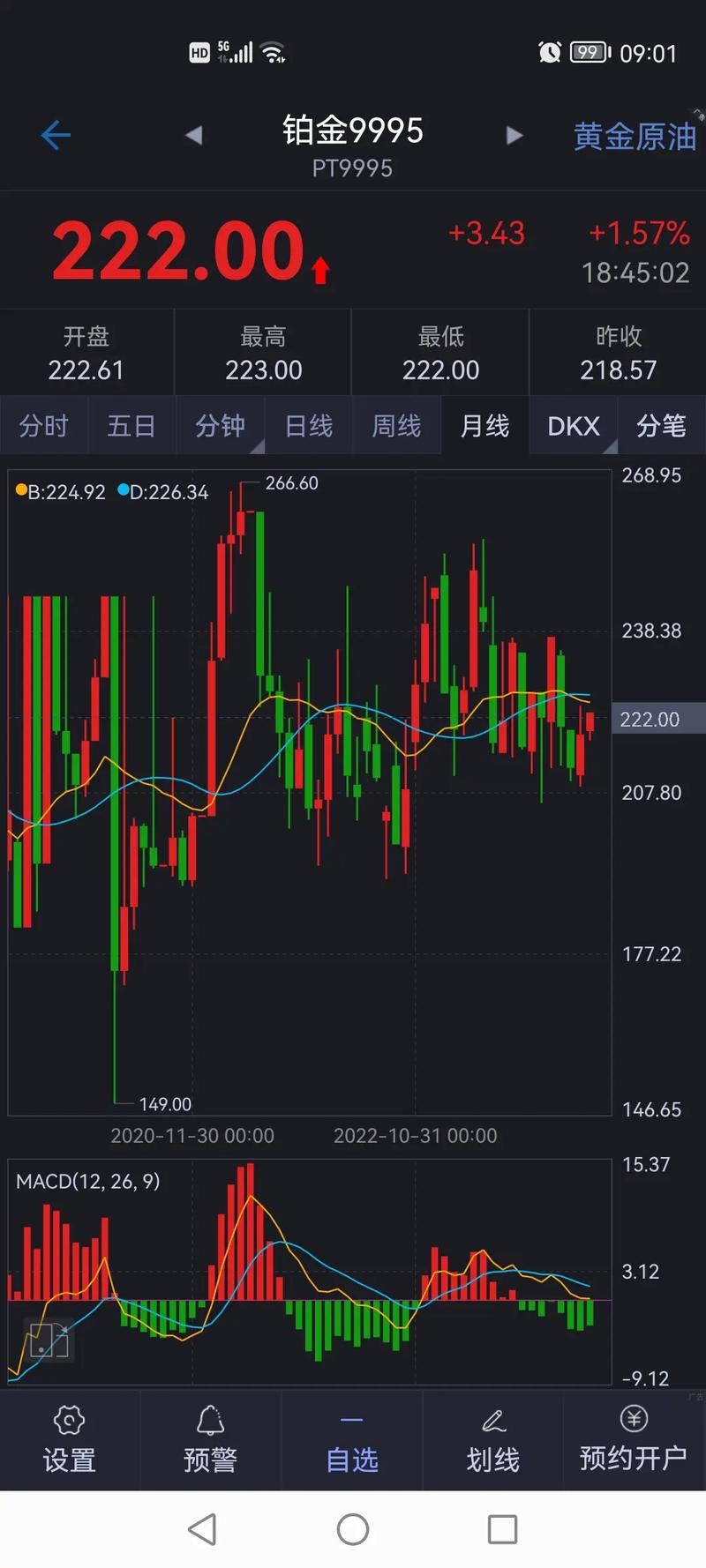706x1568 pixels.
Task: Open the 黄金原油 link
Action: click(x=635, y=137)
